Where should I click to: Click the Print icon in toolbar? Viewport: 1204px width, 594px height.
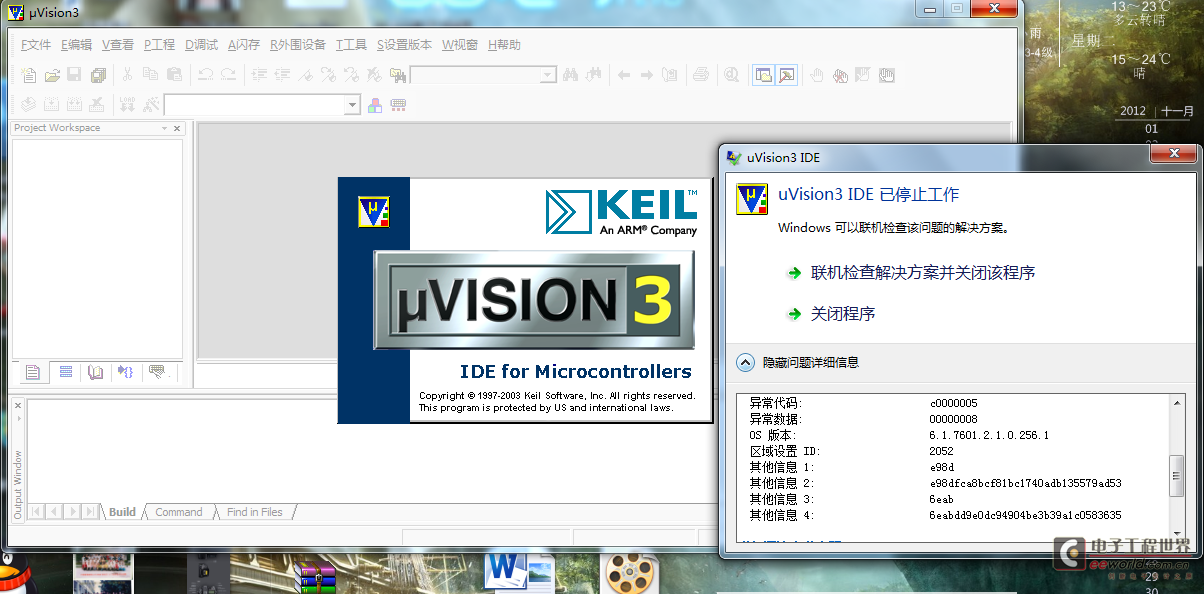point(701,75)
